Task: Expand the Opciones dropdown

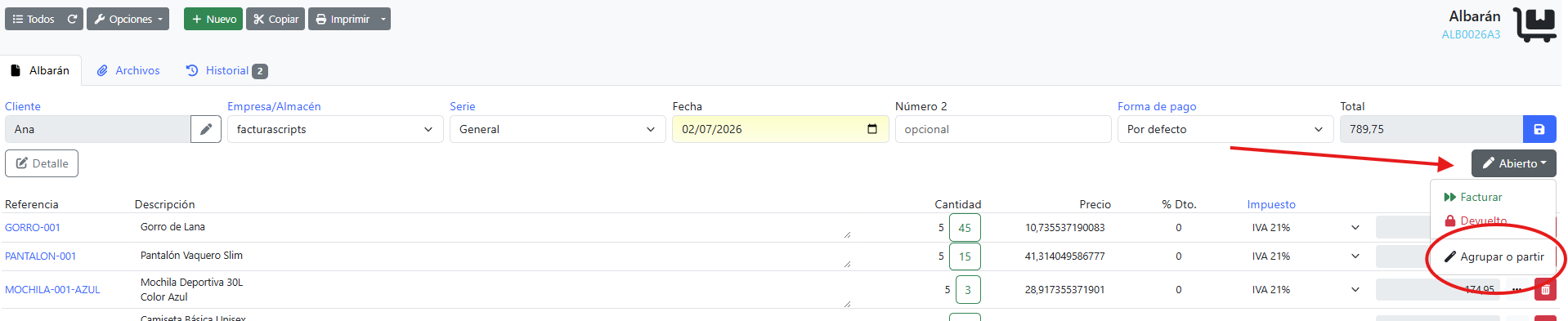Action: [x=128, y=19]
